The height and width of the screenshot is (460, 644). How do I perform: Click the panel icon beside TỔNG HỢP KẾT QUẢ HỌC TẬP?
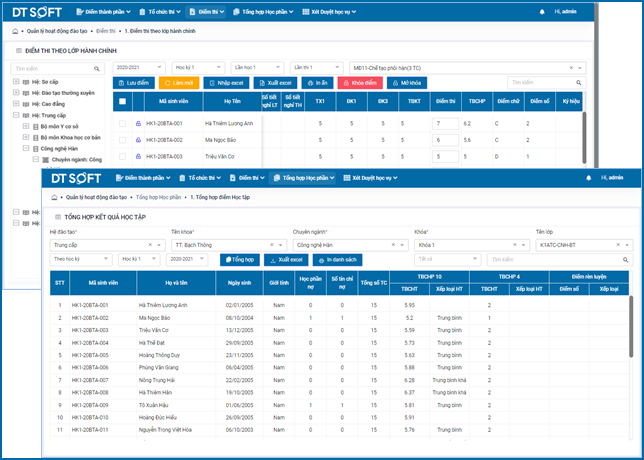58,217
